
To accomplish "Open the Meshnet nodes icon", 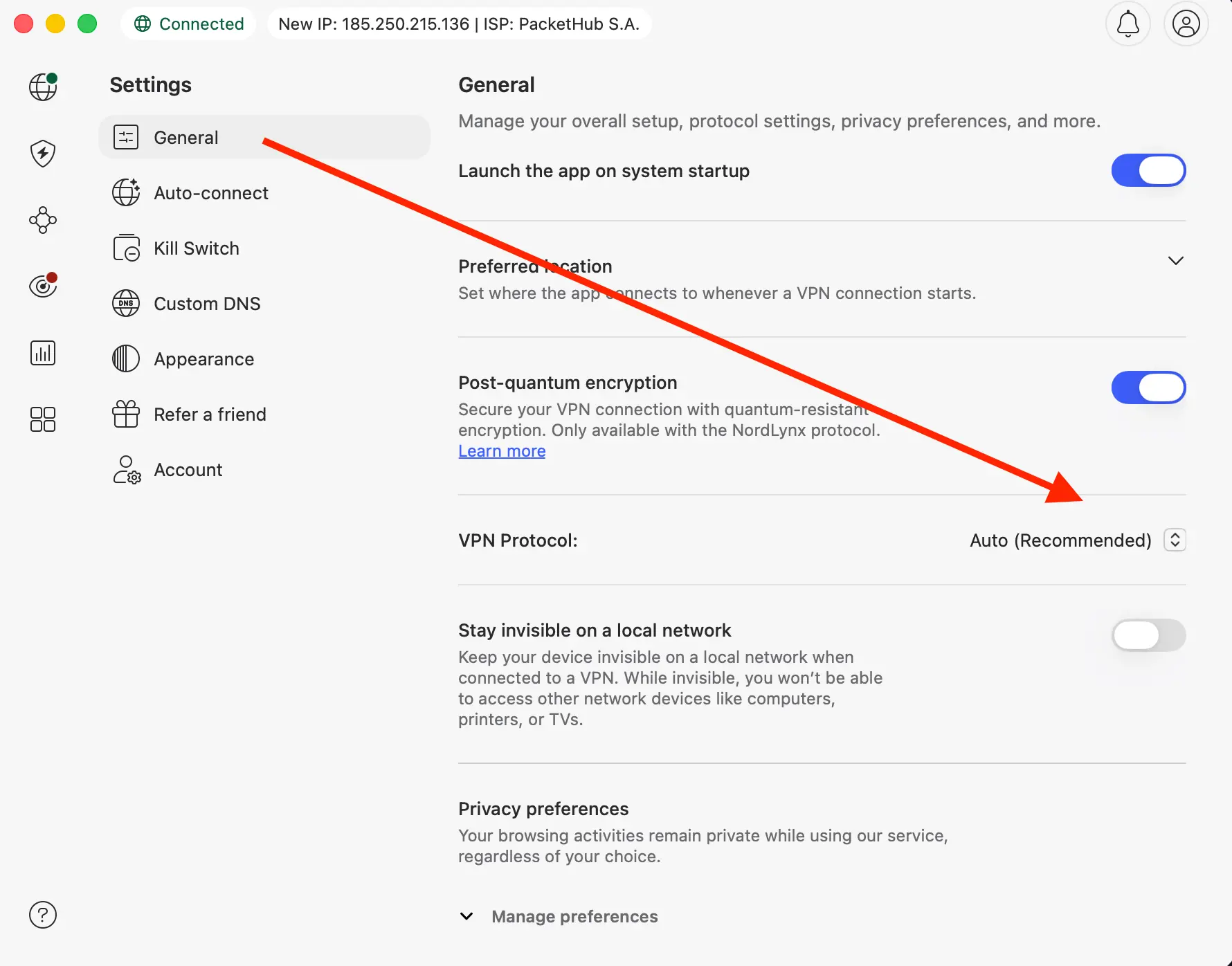I will tap(43, 220).
